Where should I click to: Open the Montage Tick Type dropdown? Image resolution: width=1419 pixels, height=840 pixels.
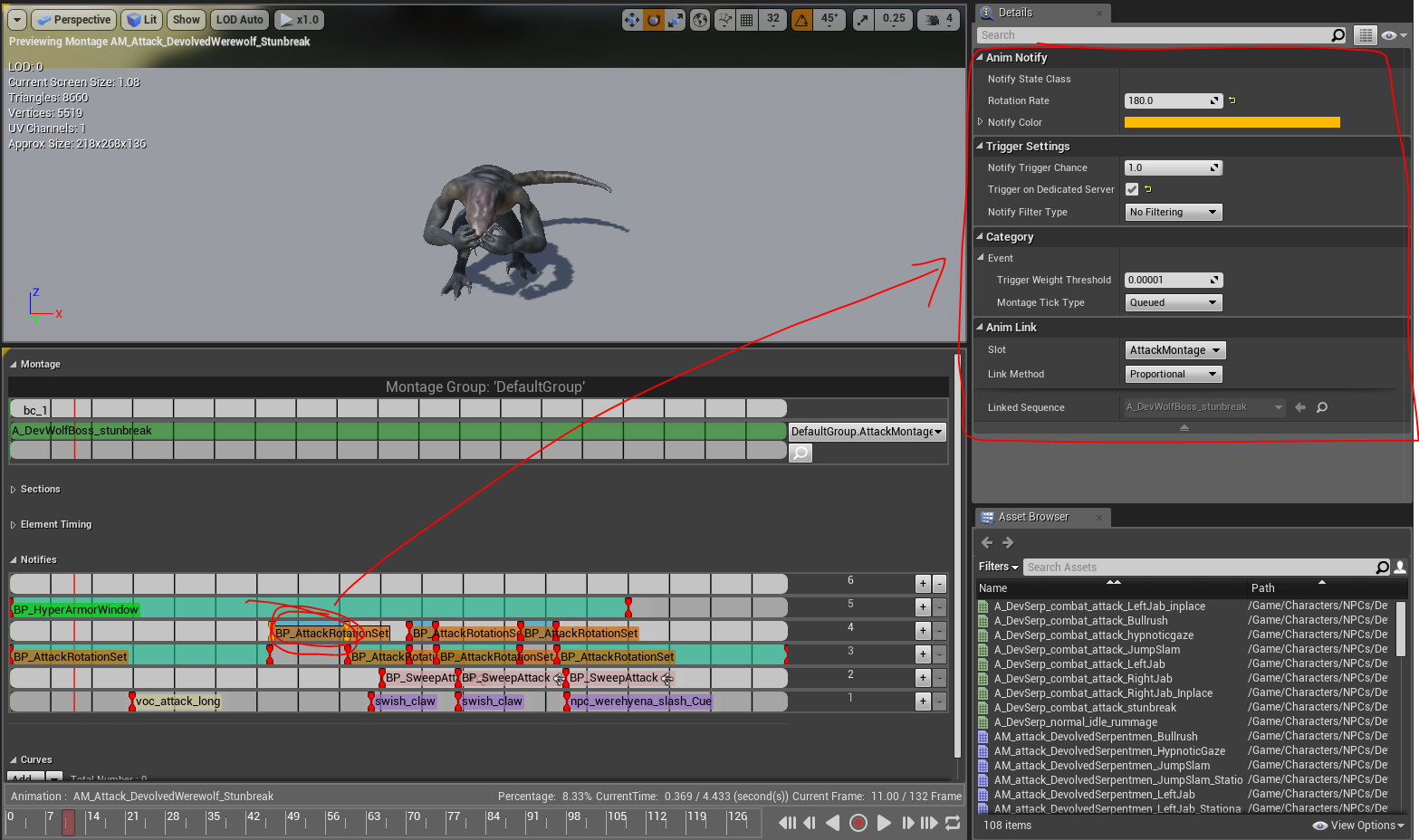pos(1173,302)
